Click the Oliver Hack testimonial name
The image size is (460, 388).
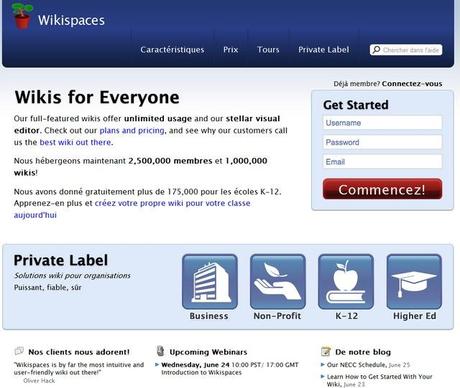click(39, 380)
